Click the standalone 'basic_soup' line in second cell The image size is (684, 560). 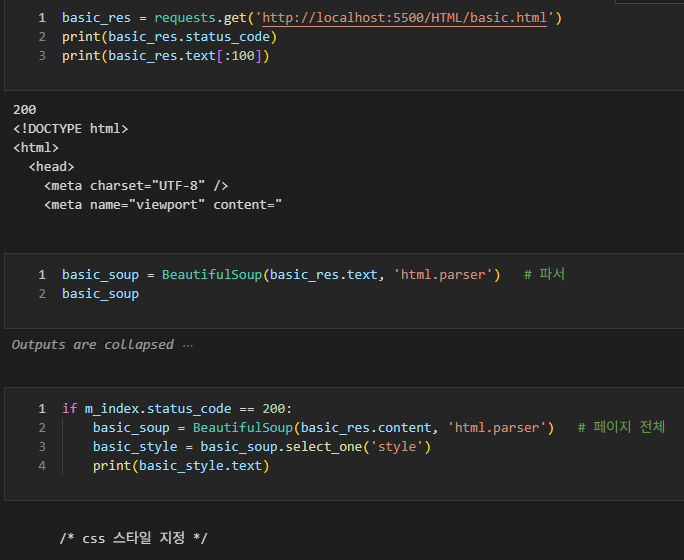click(100, 294)
